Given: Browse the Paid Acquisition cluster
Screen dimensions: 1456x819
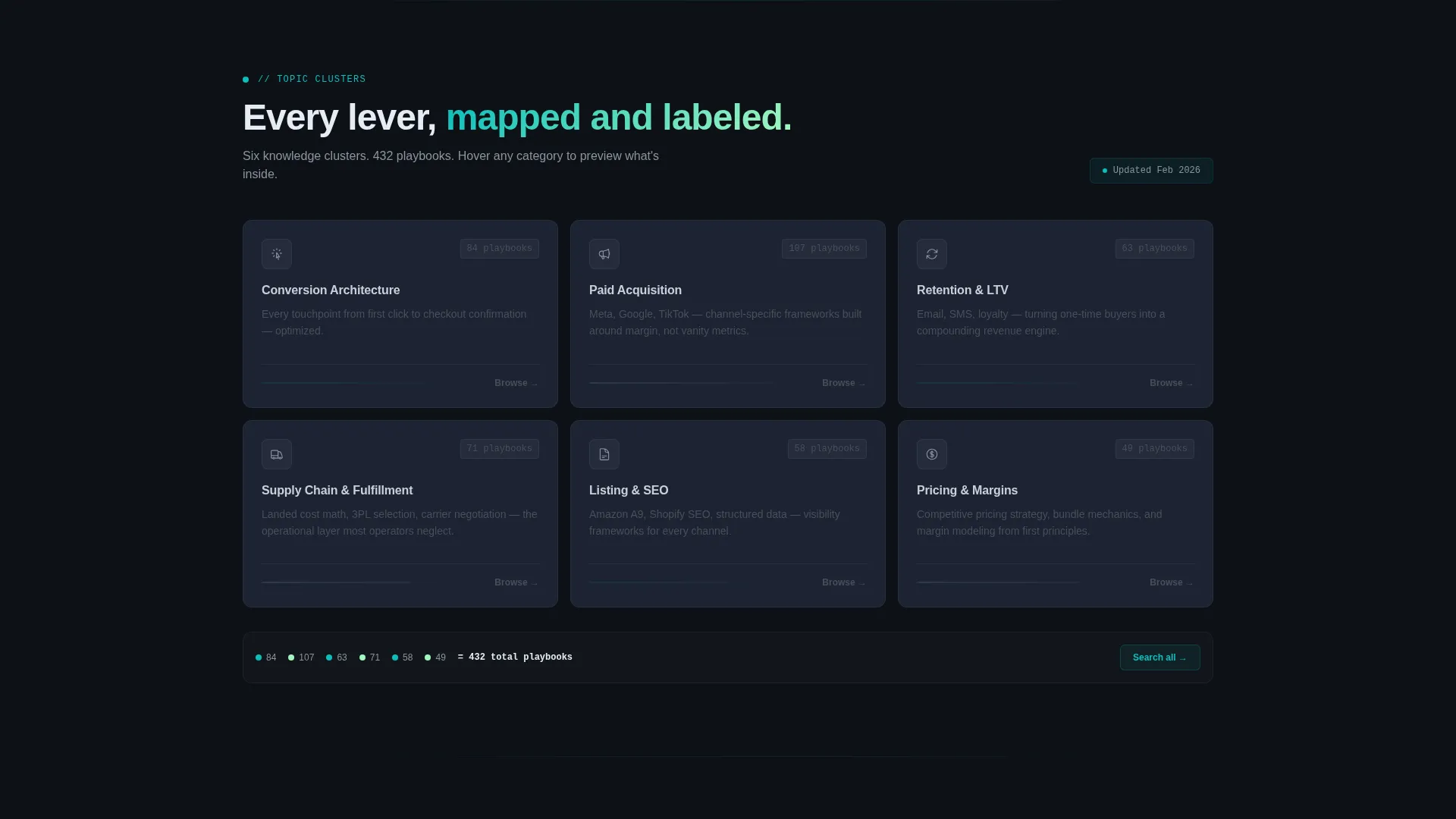Looking at the screenshot, I should click(x=844, y=383).
